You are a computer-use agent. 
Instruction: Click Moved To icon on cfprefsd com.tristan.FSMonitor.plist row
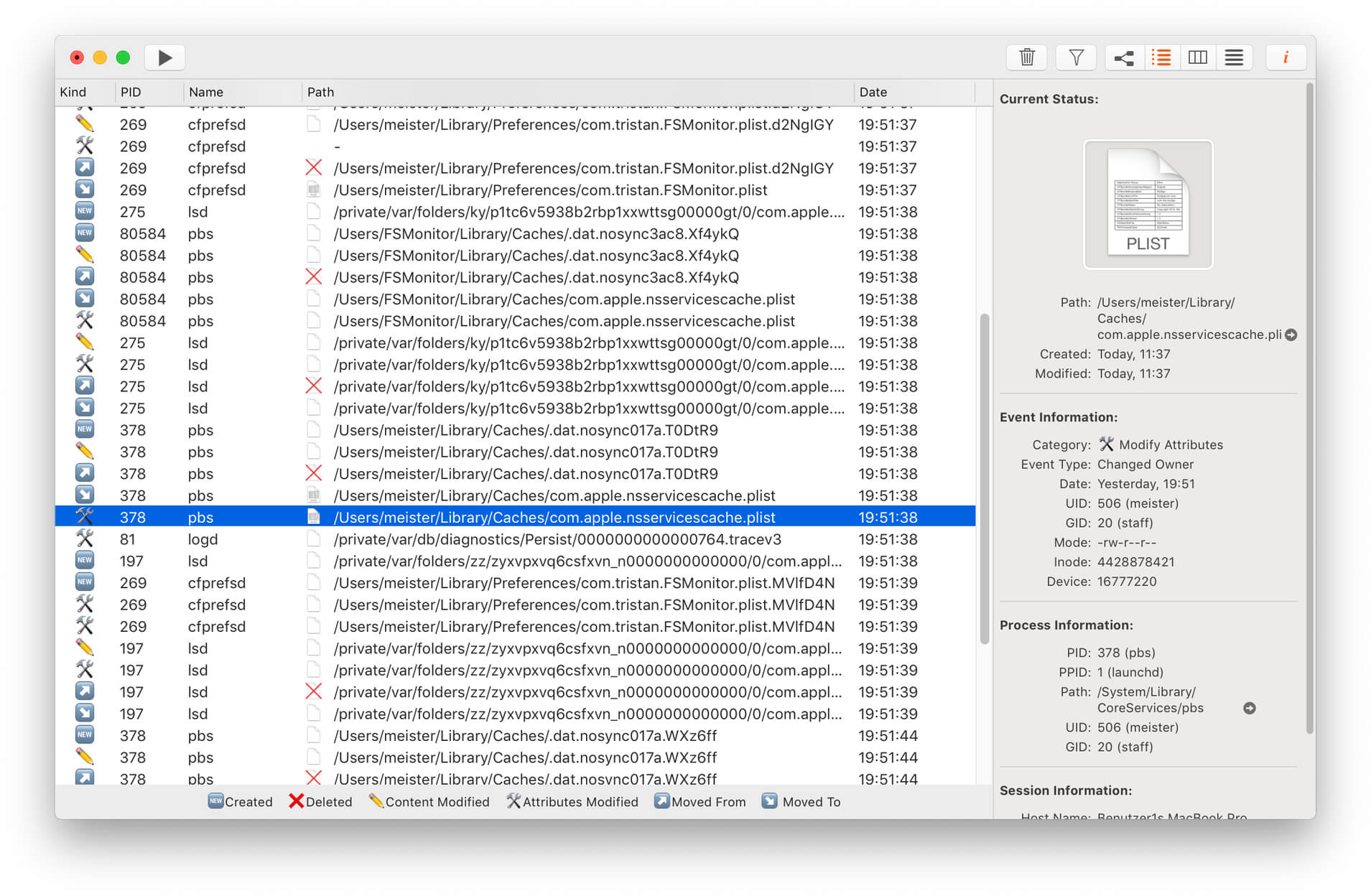(84, 190)
